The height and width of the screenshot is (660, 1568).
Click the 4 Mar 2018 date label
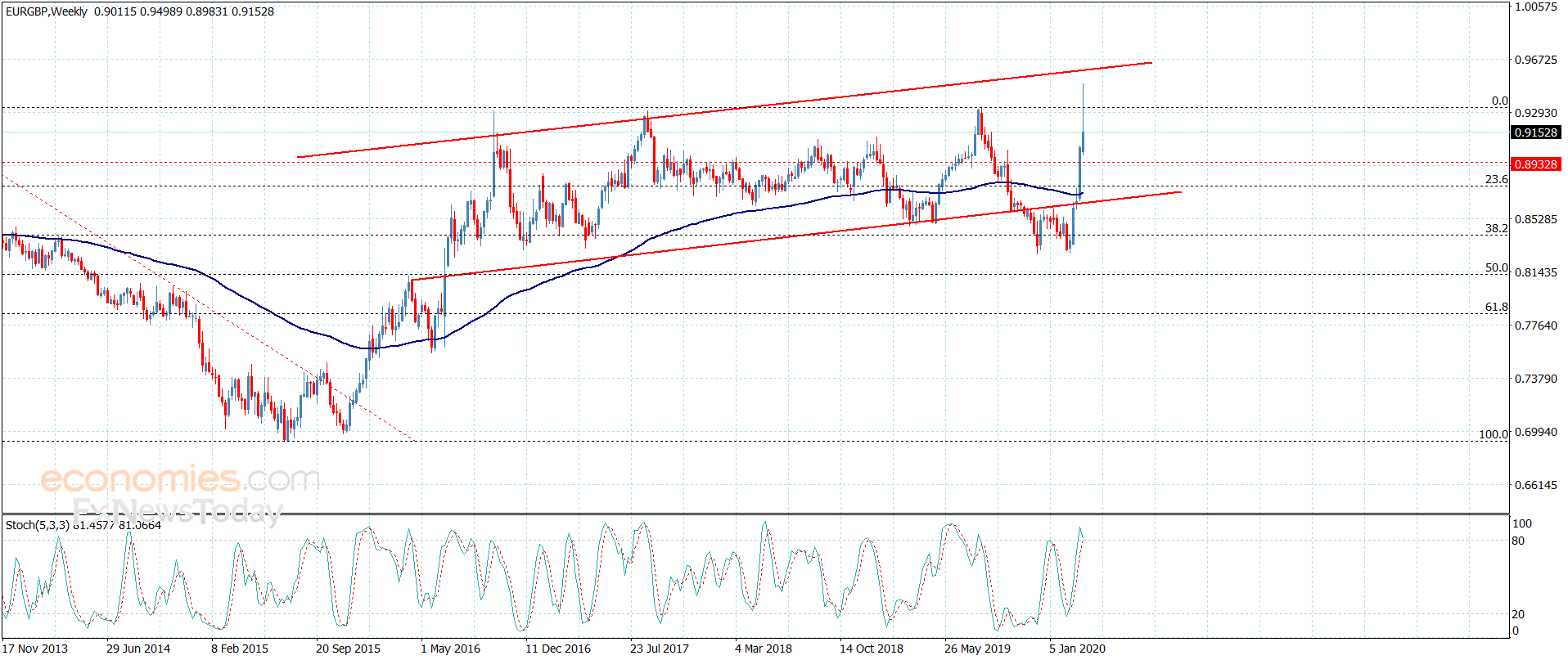pyautogui.click(x=764, y=649)
